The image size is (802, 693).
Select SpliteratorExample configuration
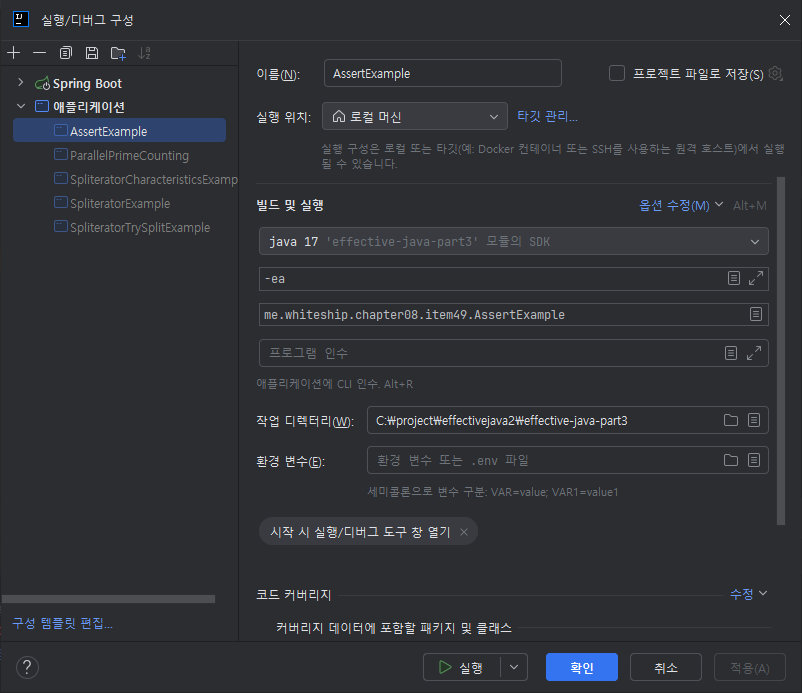120,204
